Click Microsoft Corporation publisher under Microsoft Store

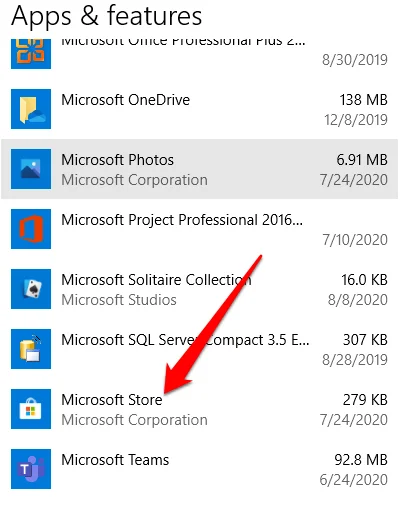pyautogui.click(x=134, y=420)
